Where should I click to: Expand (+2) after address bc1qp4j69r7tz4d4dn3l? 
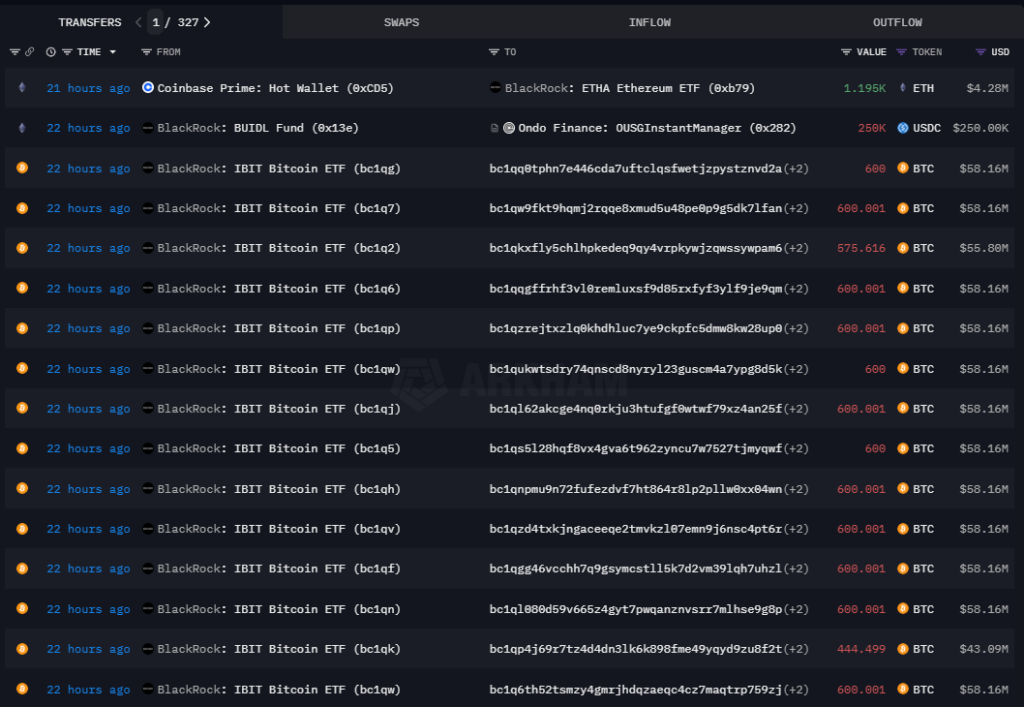(x=796, y=649)
